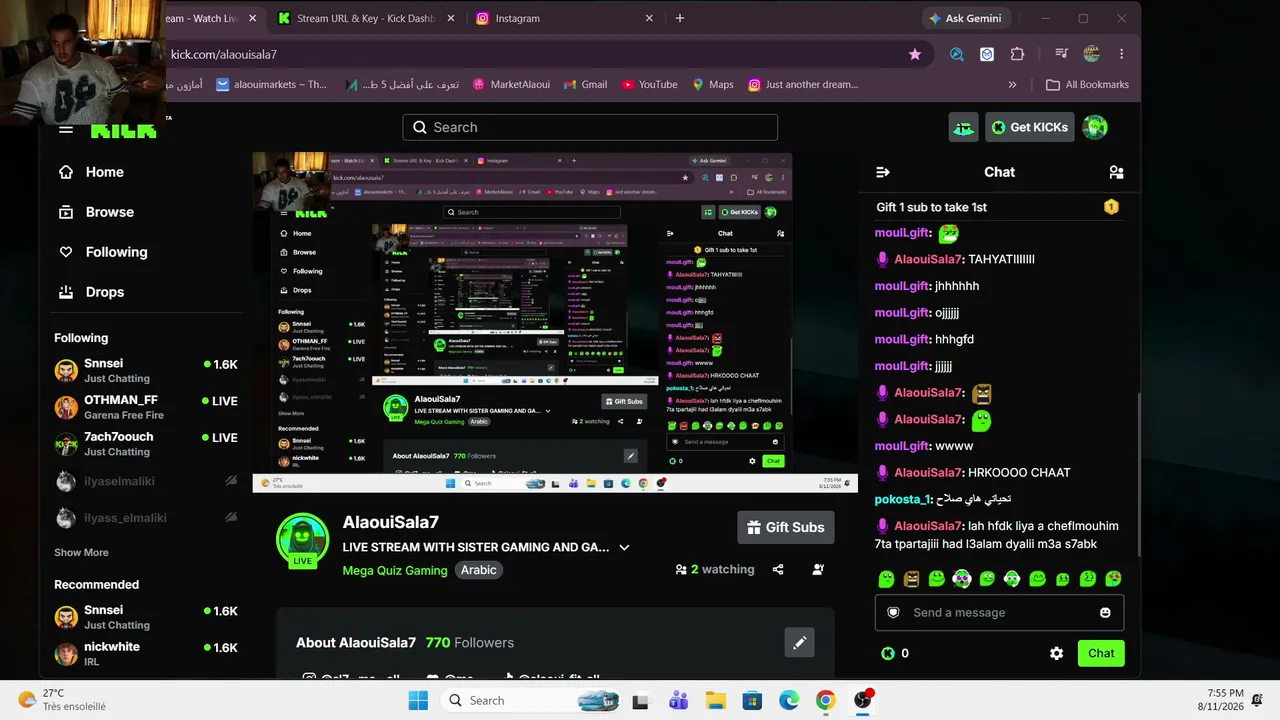Open the Mega Quiz Gaming category link
The width and height of the screenshot is (1280, 720).
pos(395,570)
